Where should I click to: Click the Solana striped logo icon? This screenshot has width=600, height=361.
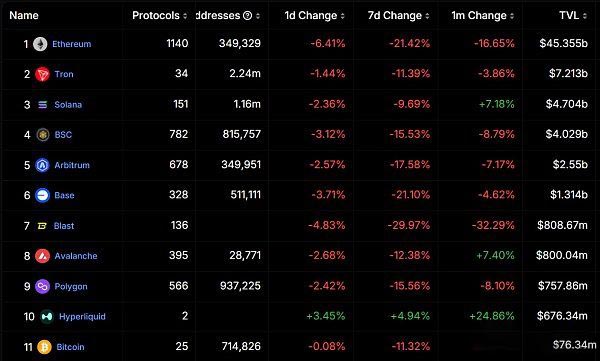[x=42, y=105]
